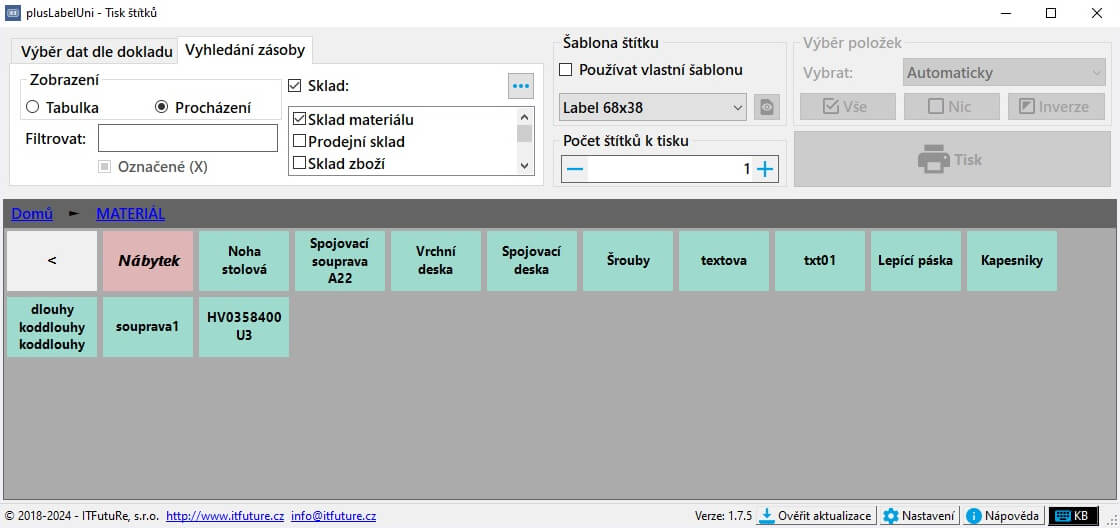This screenshot has height=528, width=1120.
Task: Uncheck the Sklad materiálu checkbox
Action: [299, 120]
